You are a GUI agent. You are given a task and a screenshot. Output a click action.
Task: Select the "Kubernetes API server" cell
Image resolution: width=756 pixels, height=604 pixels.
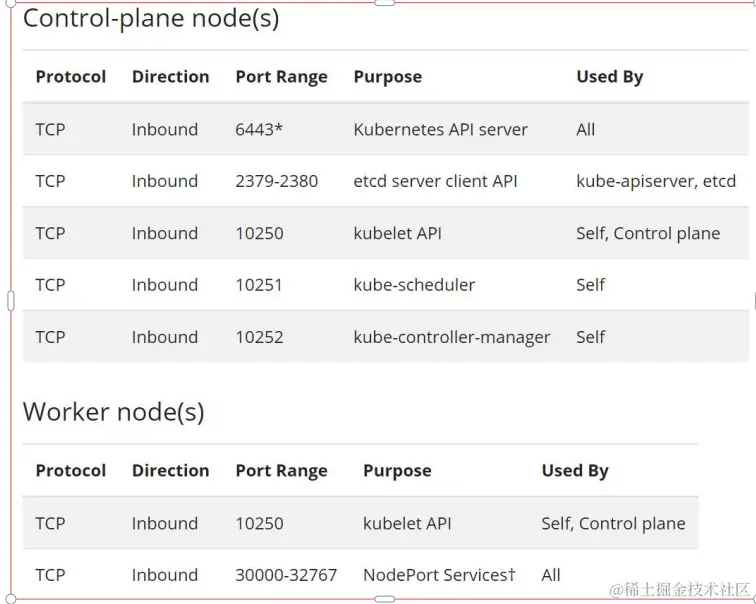coord(440,129)
